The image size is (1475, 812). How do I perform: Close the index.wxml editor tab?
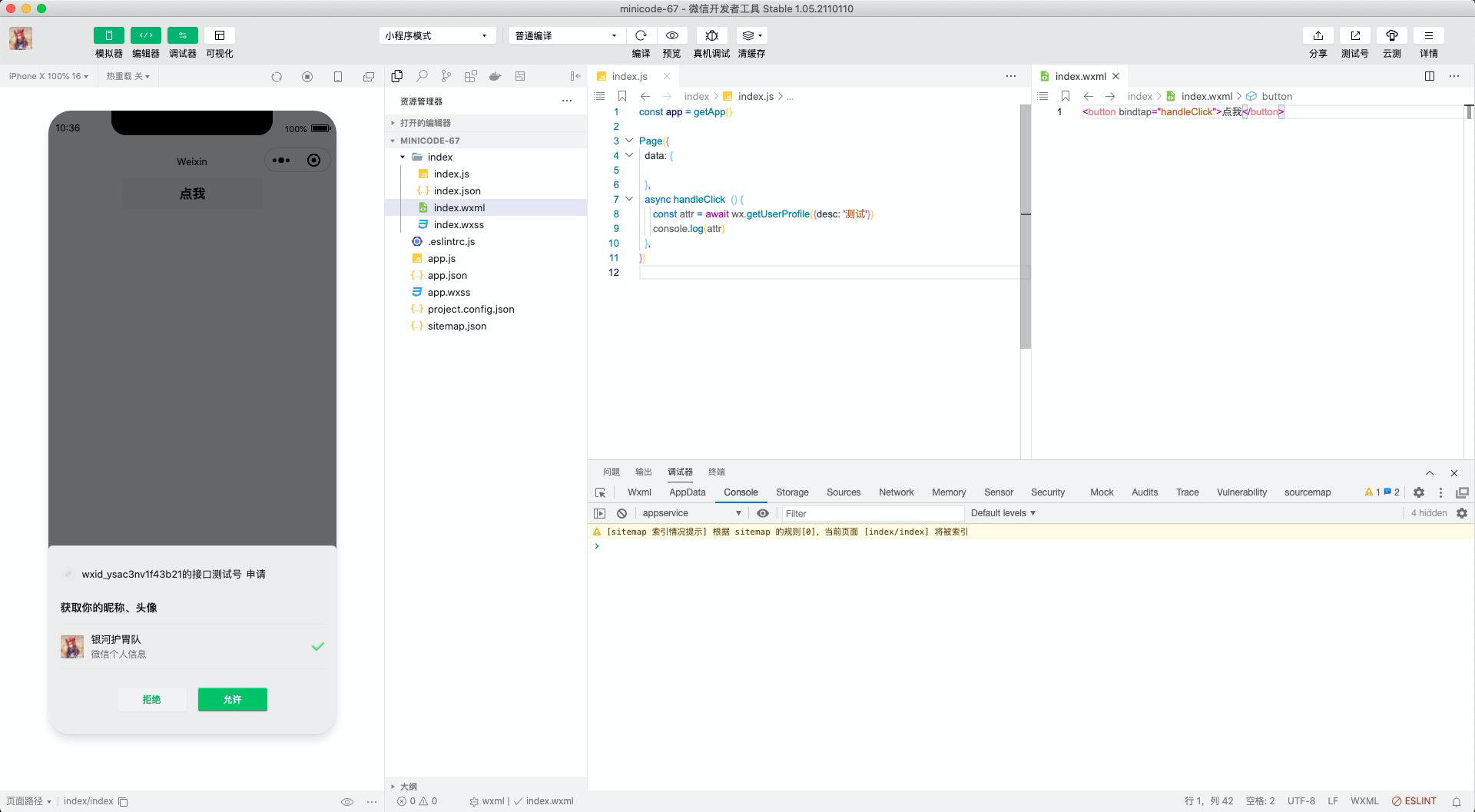[x=1116, y=76]
